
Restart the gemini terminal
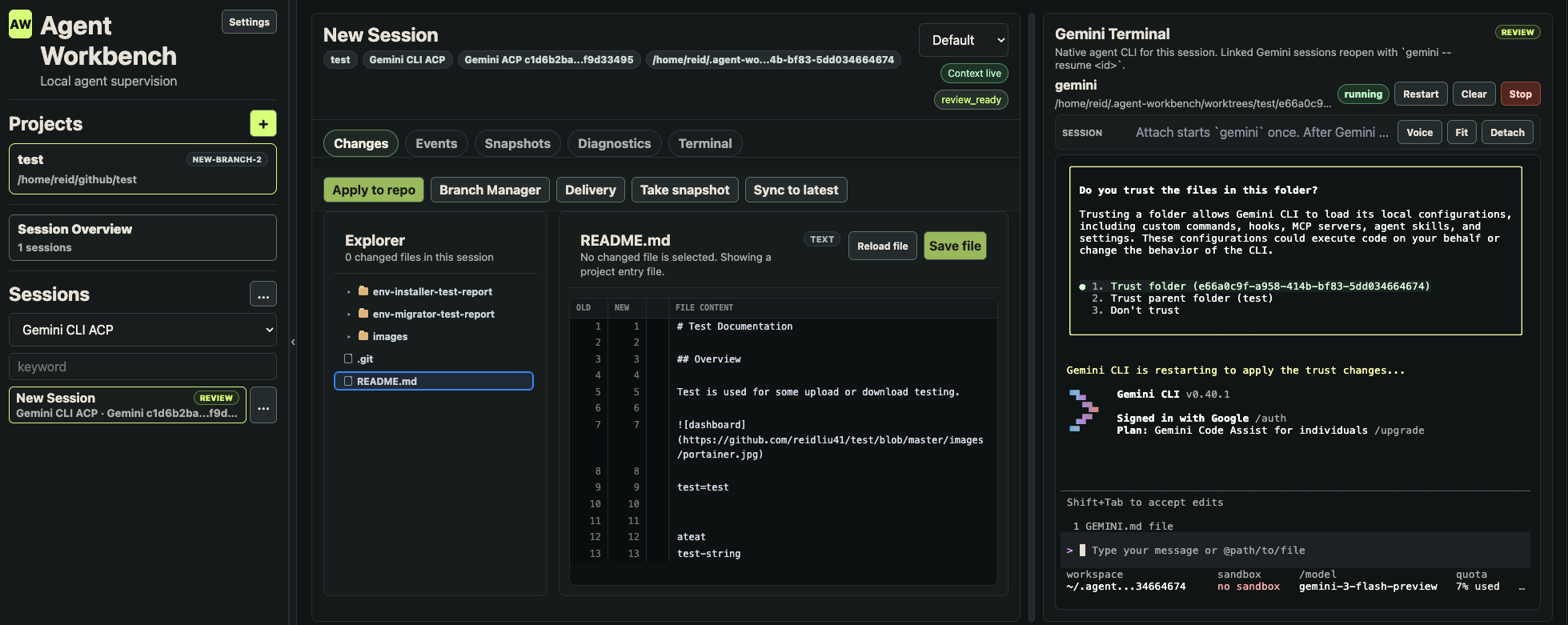tap(1421, 94)
